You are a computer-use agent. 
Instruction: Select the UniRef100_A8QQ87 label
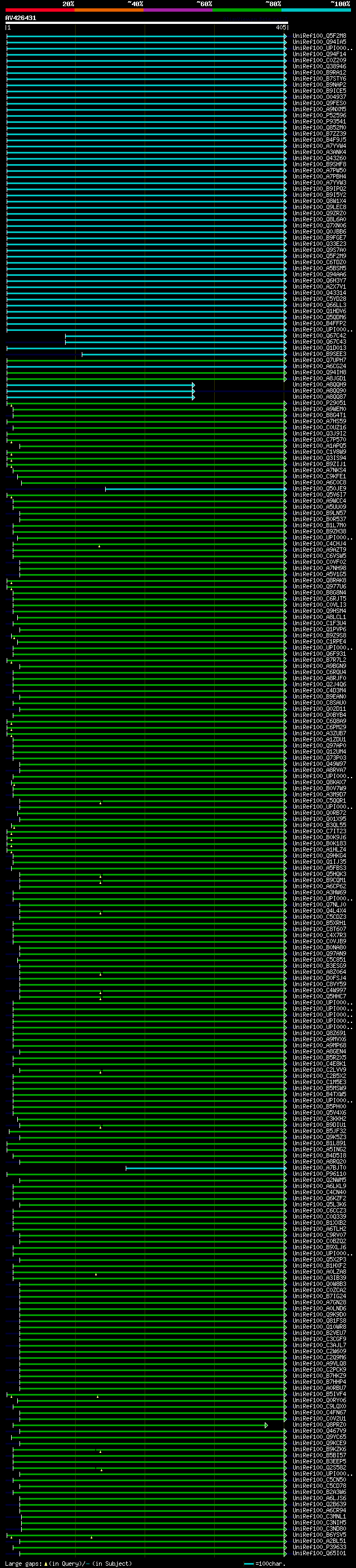coord(319,397)
